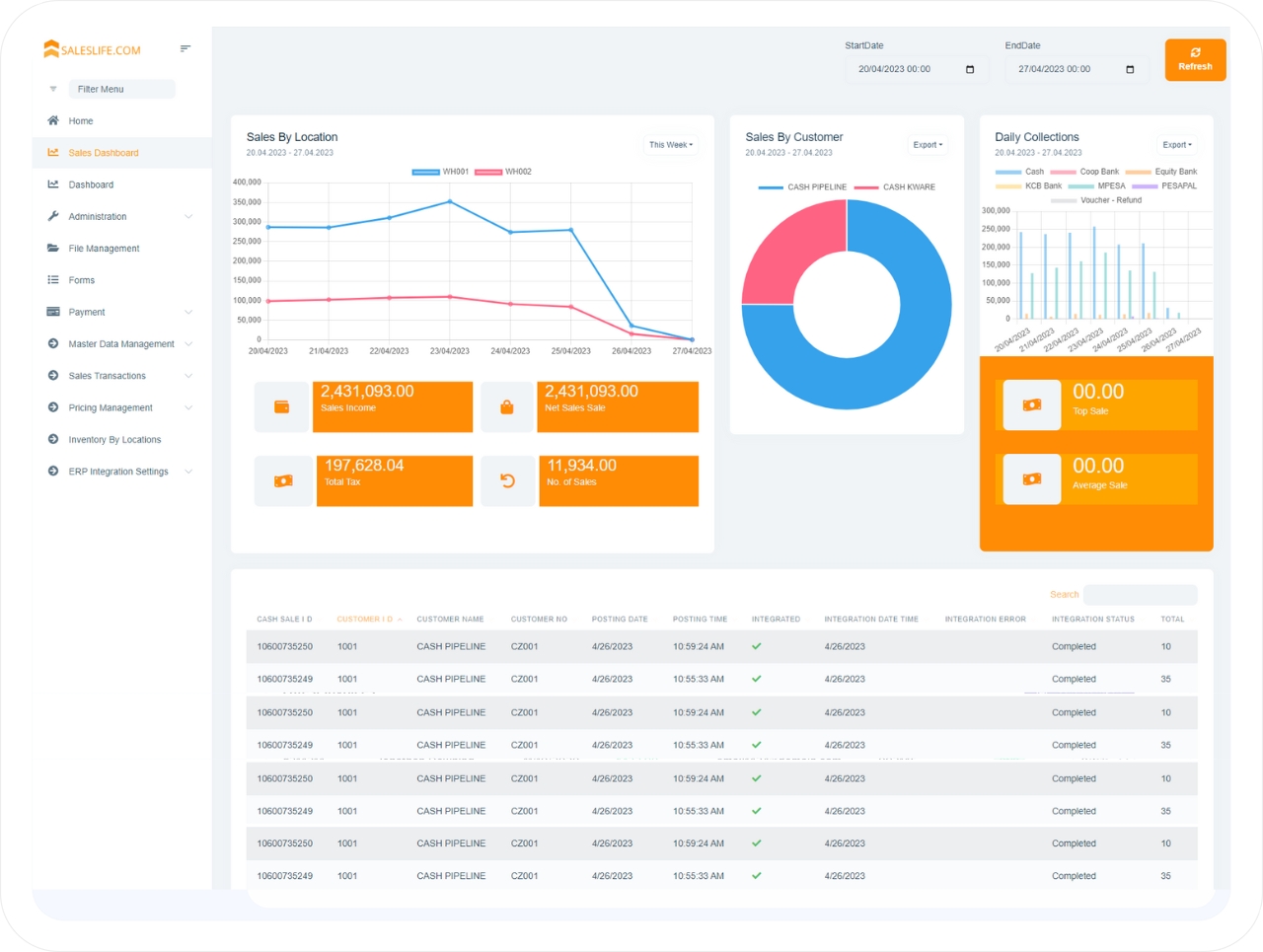1263x952 pixels.
Task: Click the Net Sales Sale bag icon
Action: [x=506, y=406]
